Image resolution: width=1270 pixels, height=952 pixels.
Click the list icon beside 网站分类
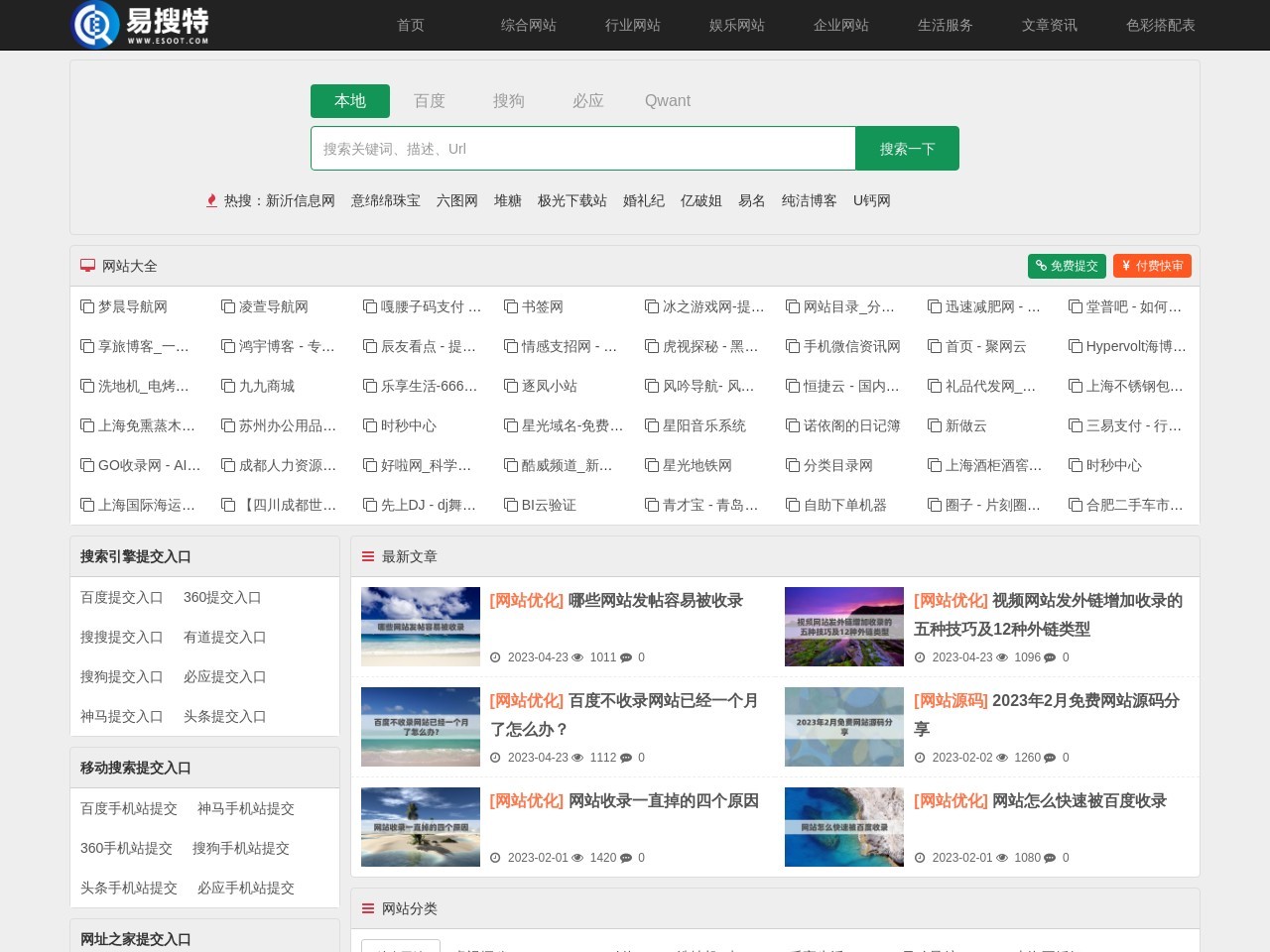click(x=368, y=908)
